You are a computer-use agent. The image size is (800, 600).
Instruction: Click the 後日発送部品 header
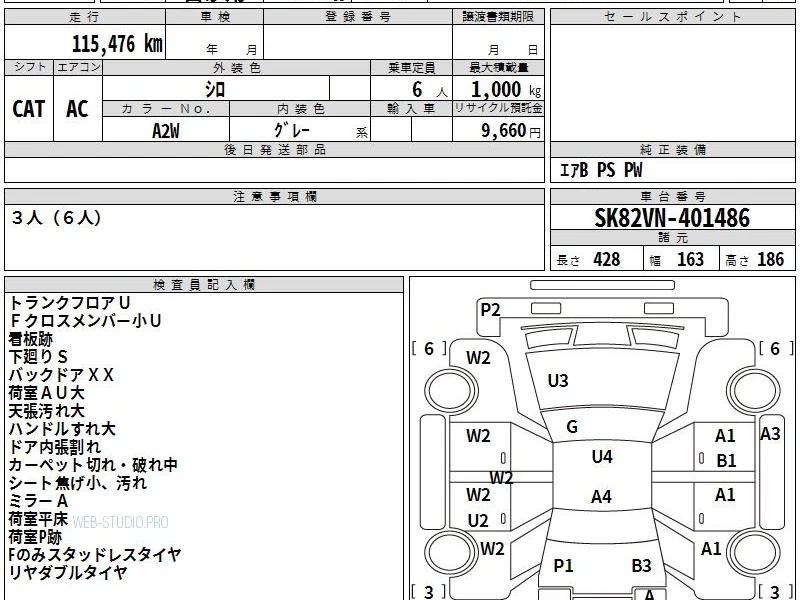click(274, 149)
